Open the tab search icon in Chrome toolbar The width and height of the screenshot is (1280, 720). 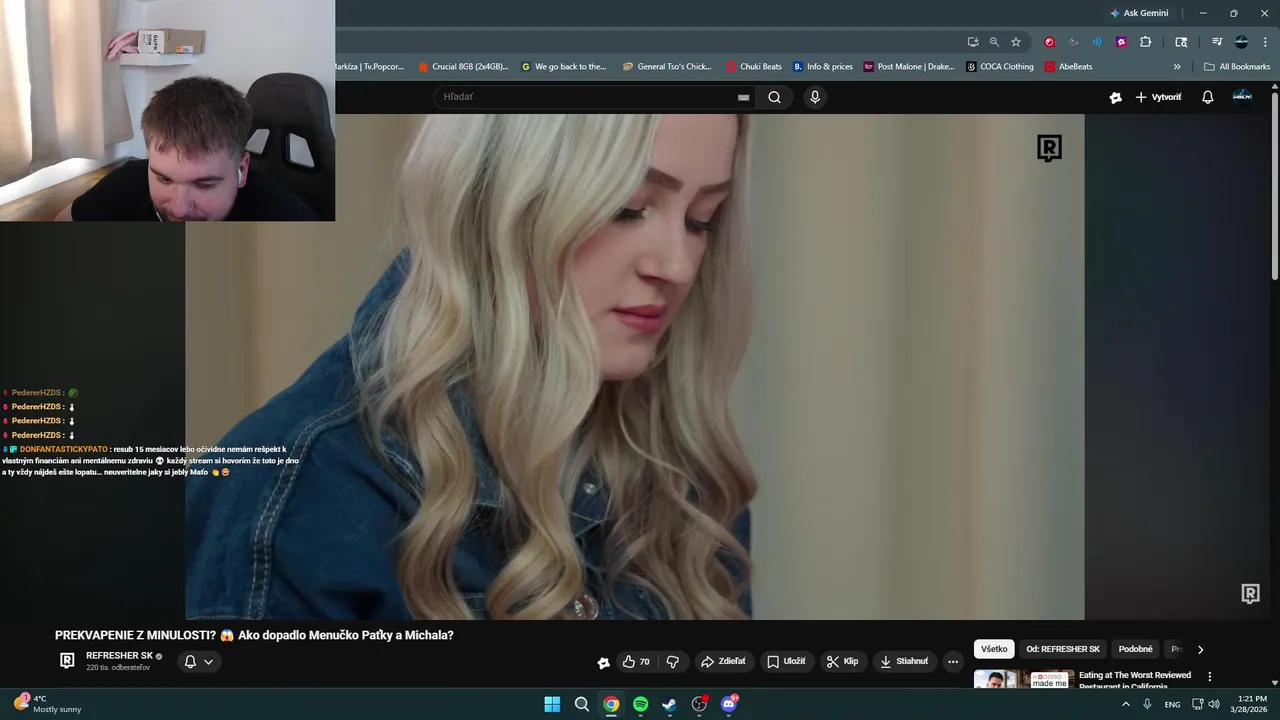[x=1181, y=42]
